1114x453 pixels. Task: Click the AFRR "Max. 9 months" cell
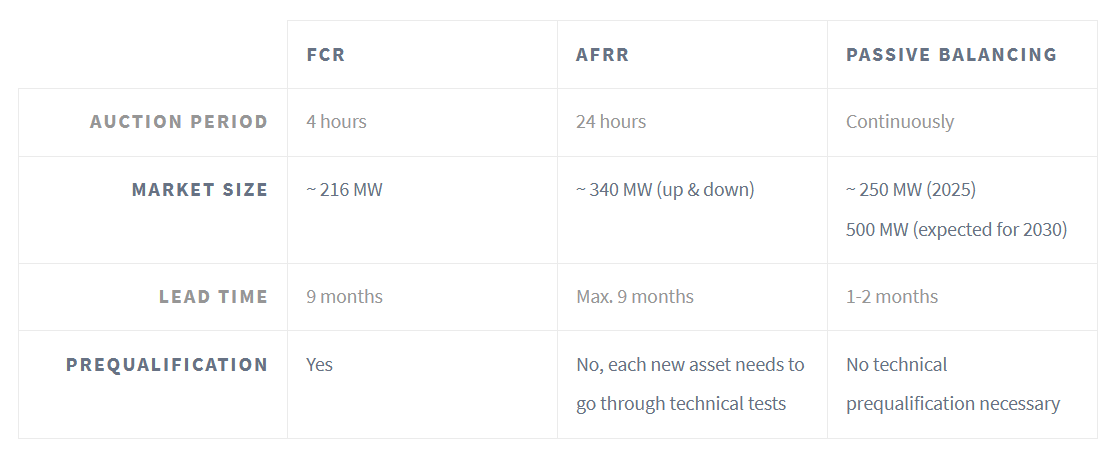click(635, 297)
